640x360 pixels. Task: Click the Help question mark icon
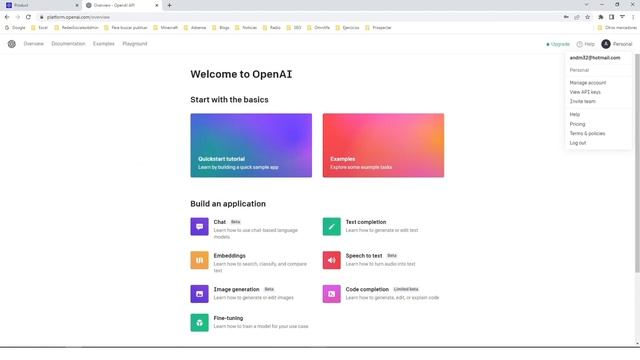pos(580,44)
